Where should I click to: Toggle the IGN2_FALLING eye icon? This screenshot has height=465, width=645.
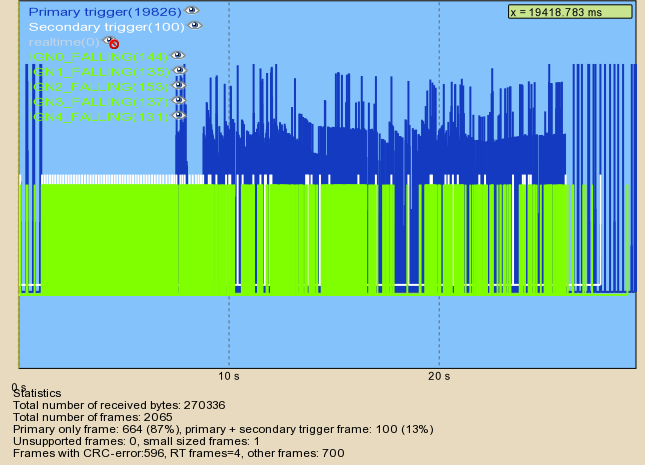pos(178,86)
